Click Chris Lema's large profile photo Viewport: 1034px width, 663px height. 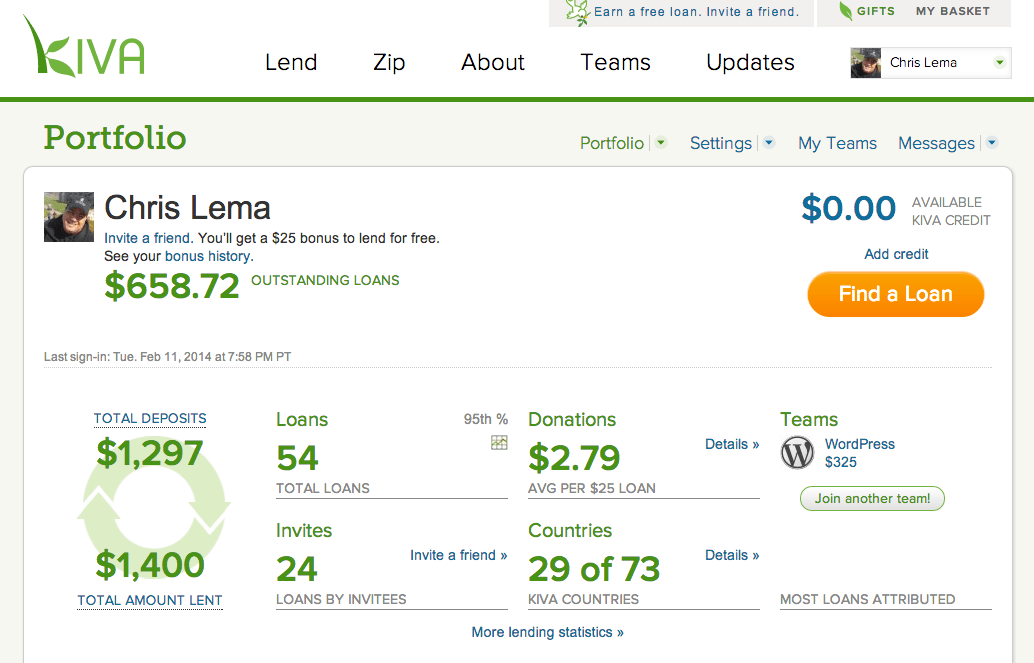[69, 217]
